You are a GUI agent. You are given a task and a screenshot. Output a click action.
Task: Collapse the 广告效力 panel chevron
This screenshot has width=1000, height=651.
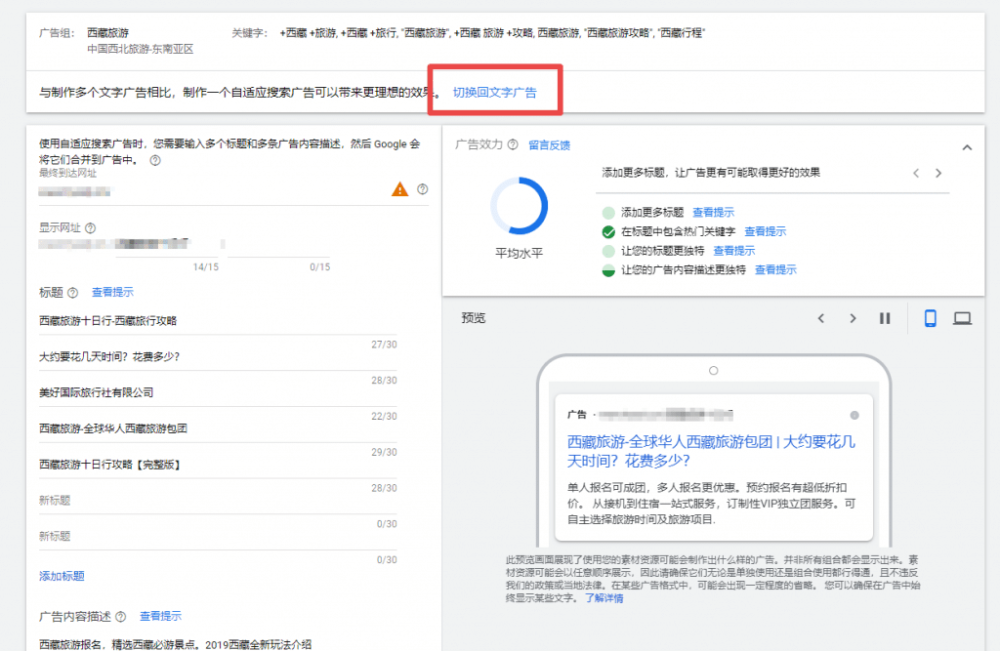[967, 147]
